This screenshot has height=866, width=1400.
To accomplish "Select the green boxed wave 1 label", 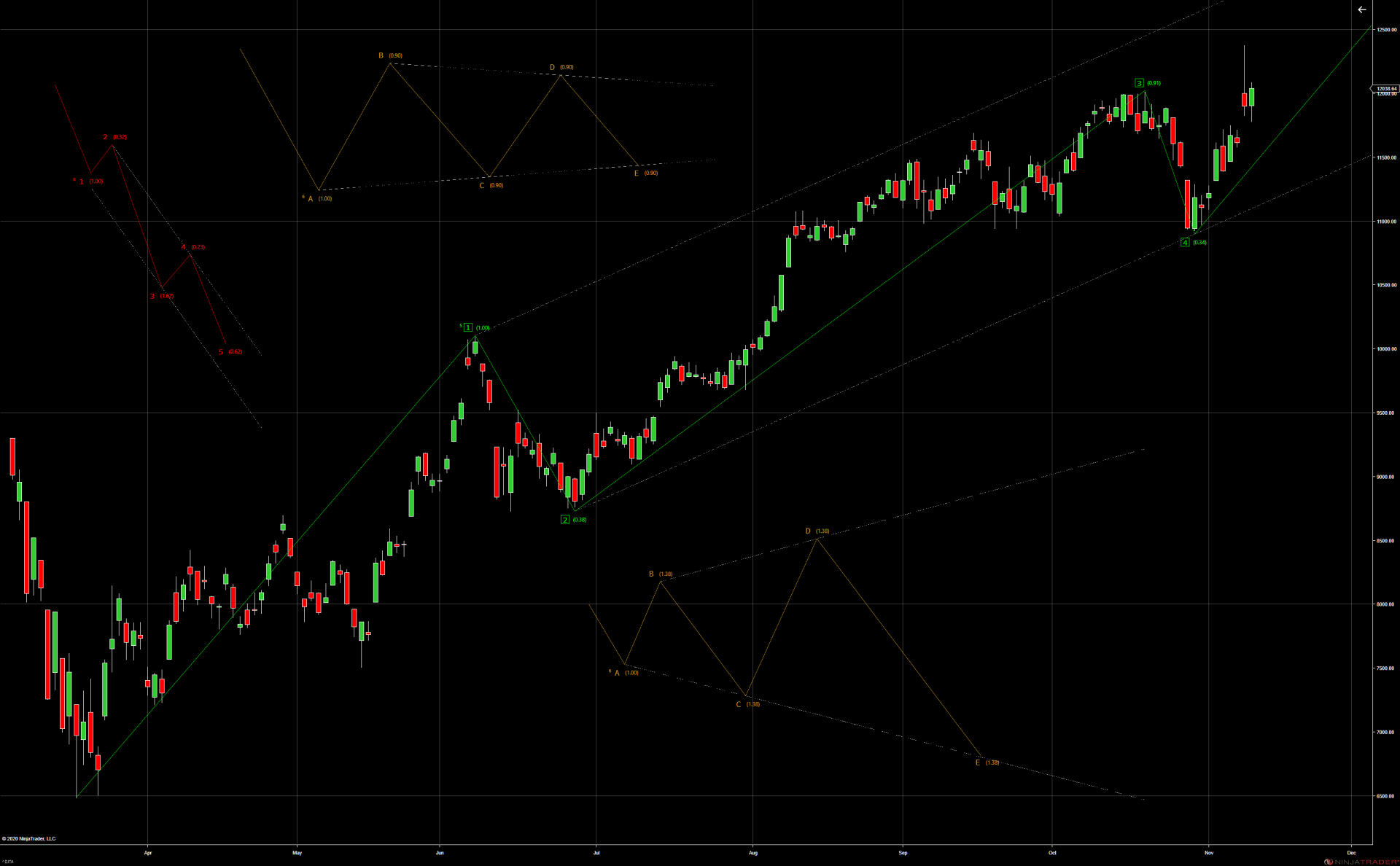I will (x=468, y=327).
